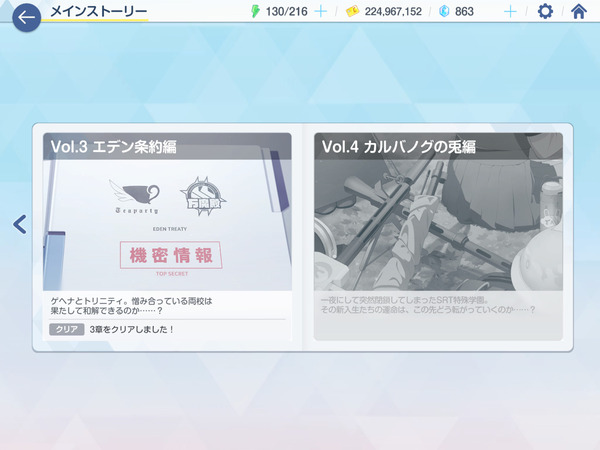This screenshot has height=450, width=600.
Task: Tap the blue pyroxene gem icon
Action: (444, 11)
